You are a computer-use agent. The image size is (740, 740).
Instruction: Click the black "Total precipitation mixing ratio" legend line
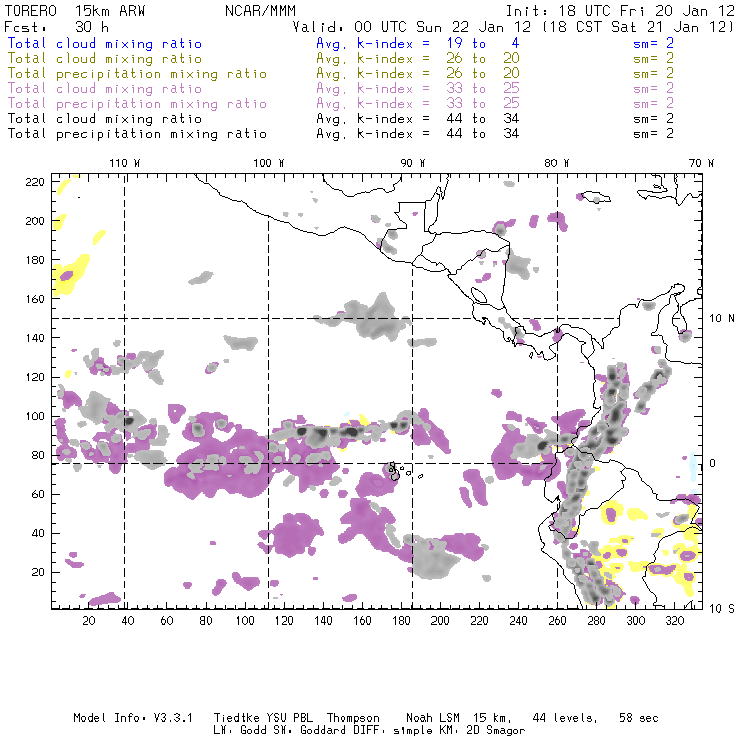pos(137,134)
